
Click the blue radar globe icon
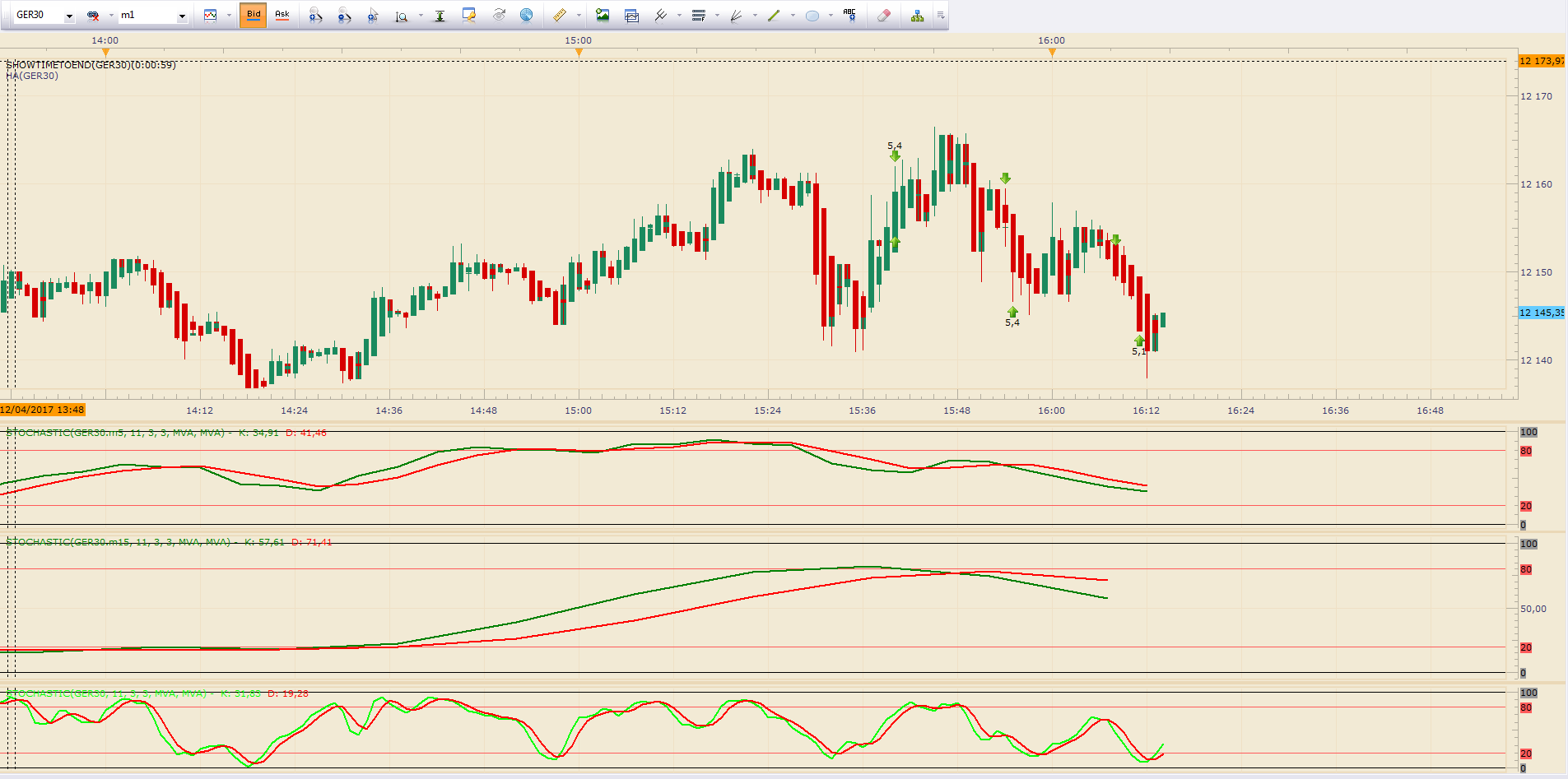[x=527, y=16]
